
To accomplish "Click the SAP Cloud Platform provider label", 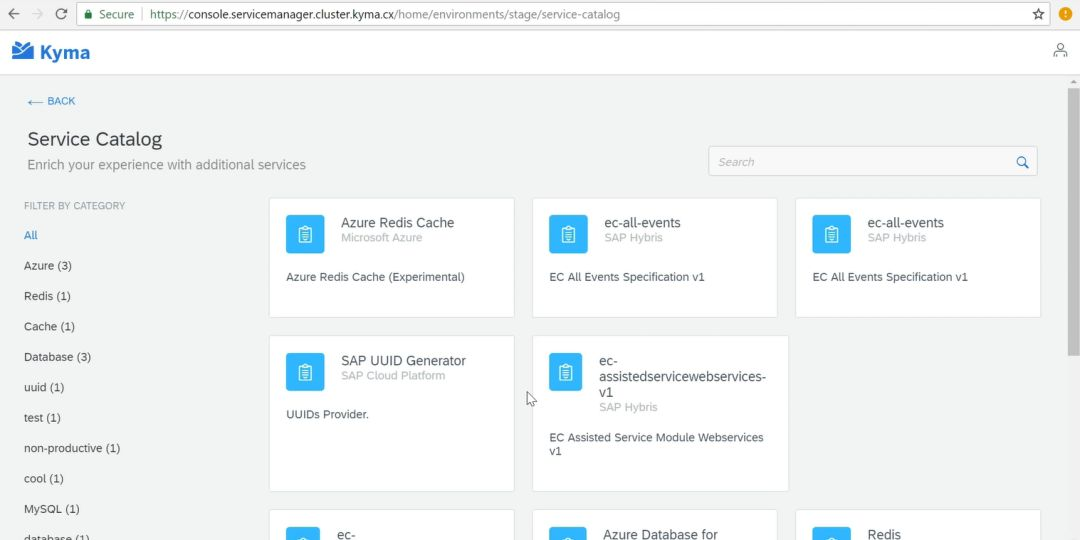I will click(x=393, y=375).
